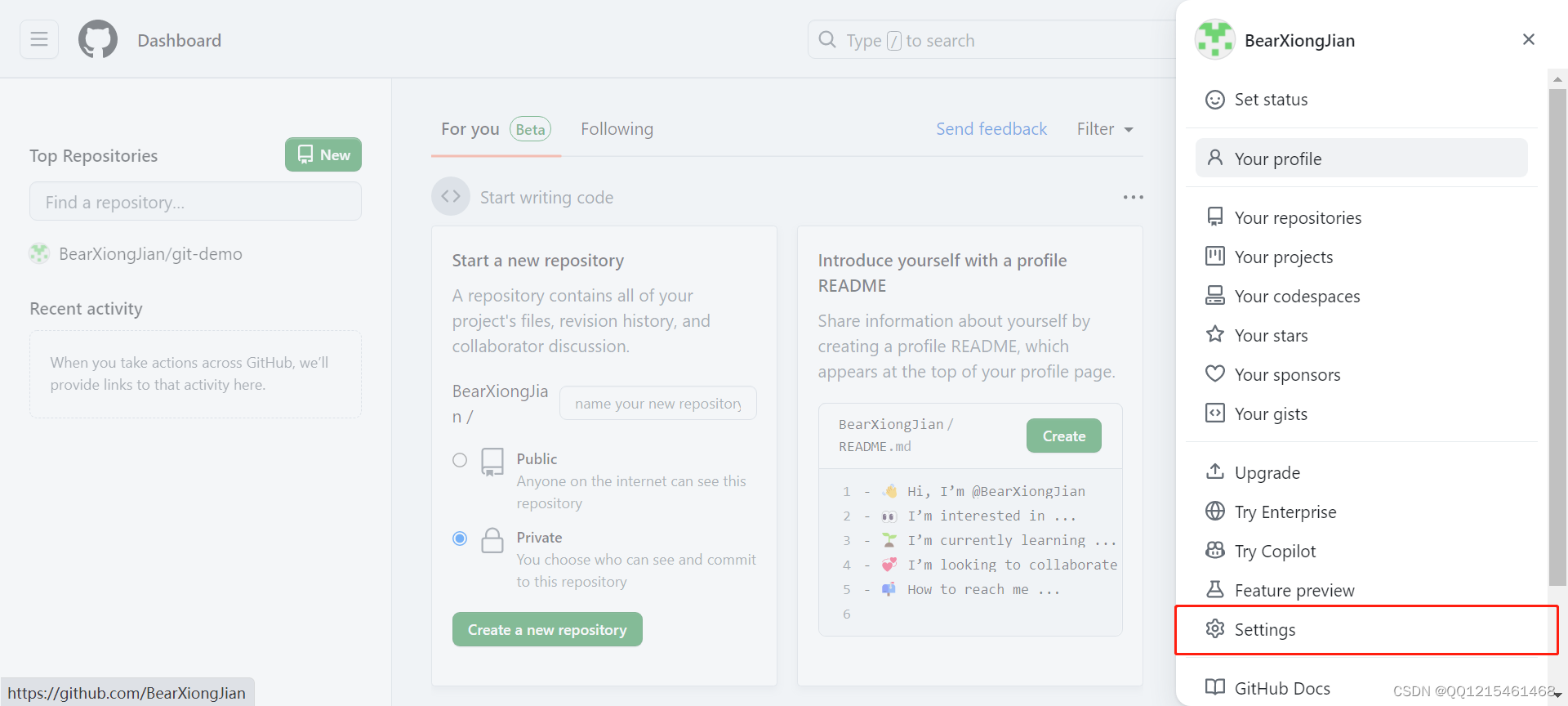
Task: Click the Beta label on For you
Action: pos(530,129)
